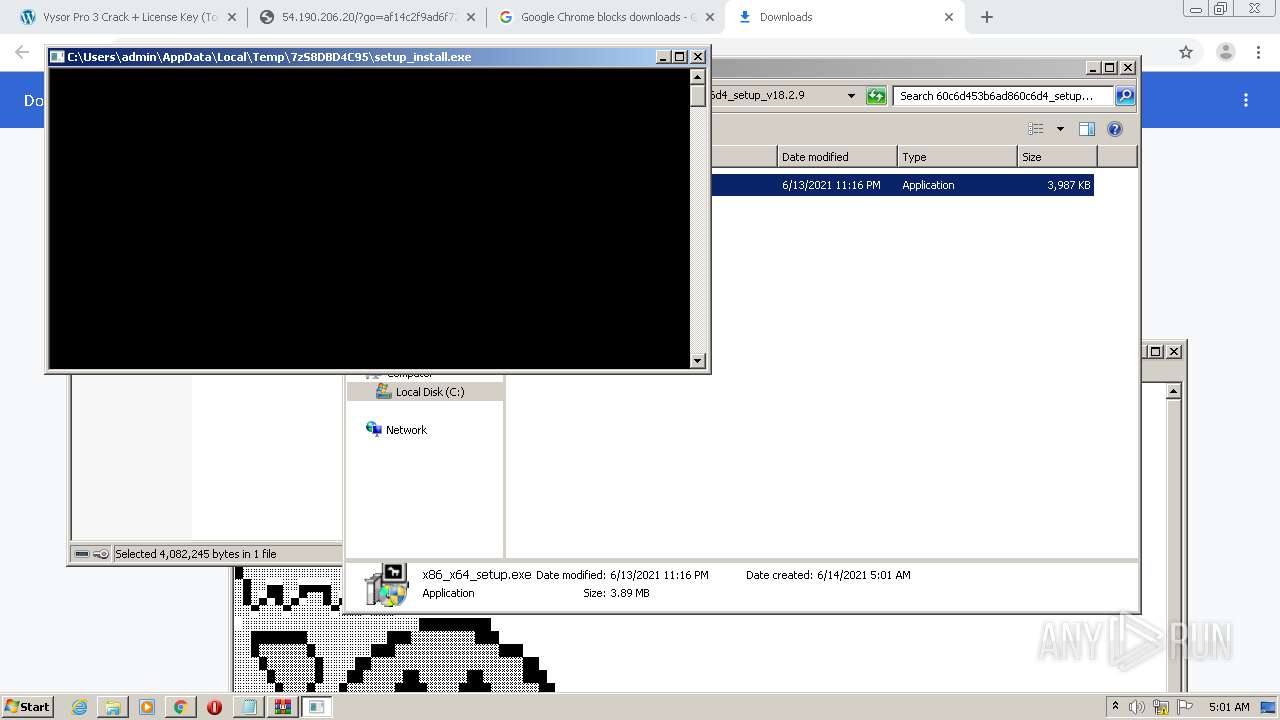Click x86_x64_setup.exe icon in details pane
Viewport: 1280px width, 720px height.
coord(386,585)
